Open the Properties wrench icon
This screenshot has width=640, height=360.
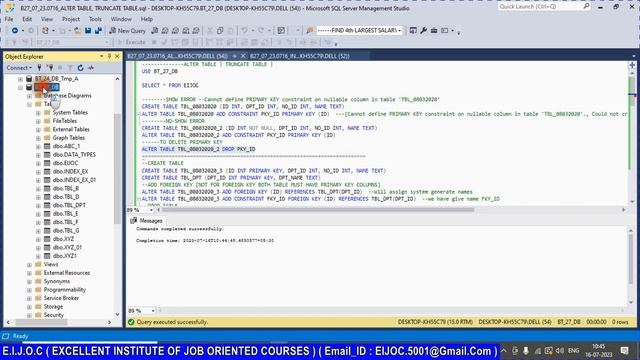click(424, 31)
